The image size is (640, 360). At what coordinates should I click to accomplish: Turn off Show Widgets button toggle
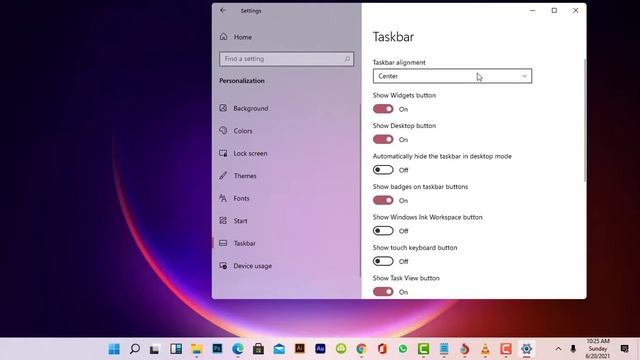point(383,109)
